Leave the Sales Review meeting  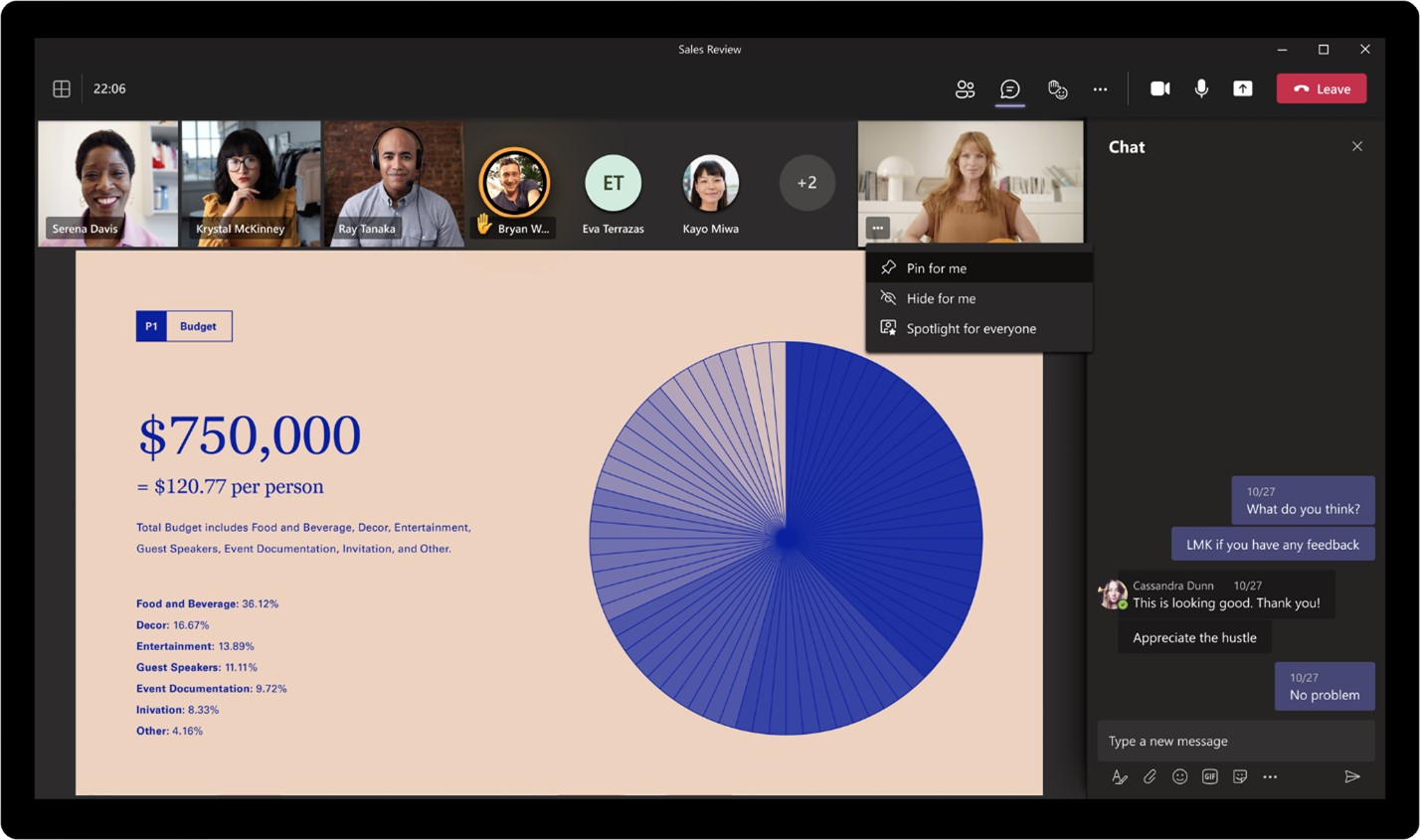coord(1321,88)
